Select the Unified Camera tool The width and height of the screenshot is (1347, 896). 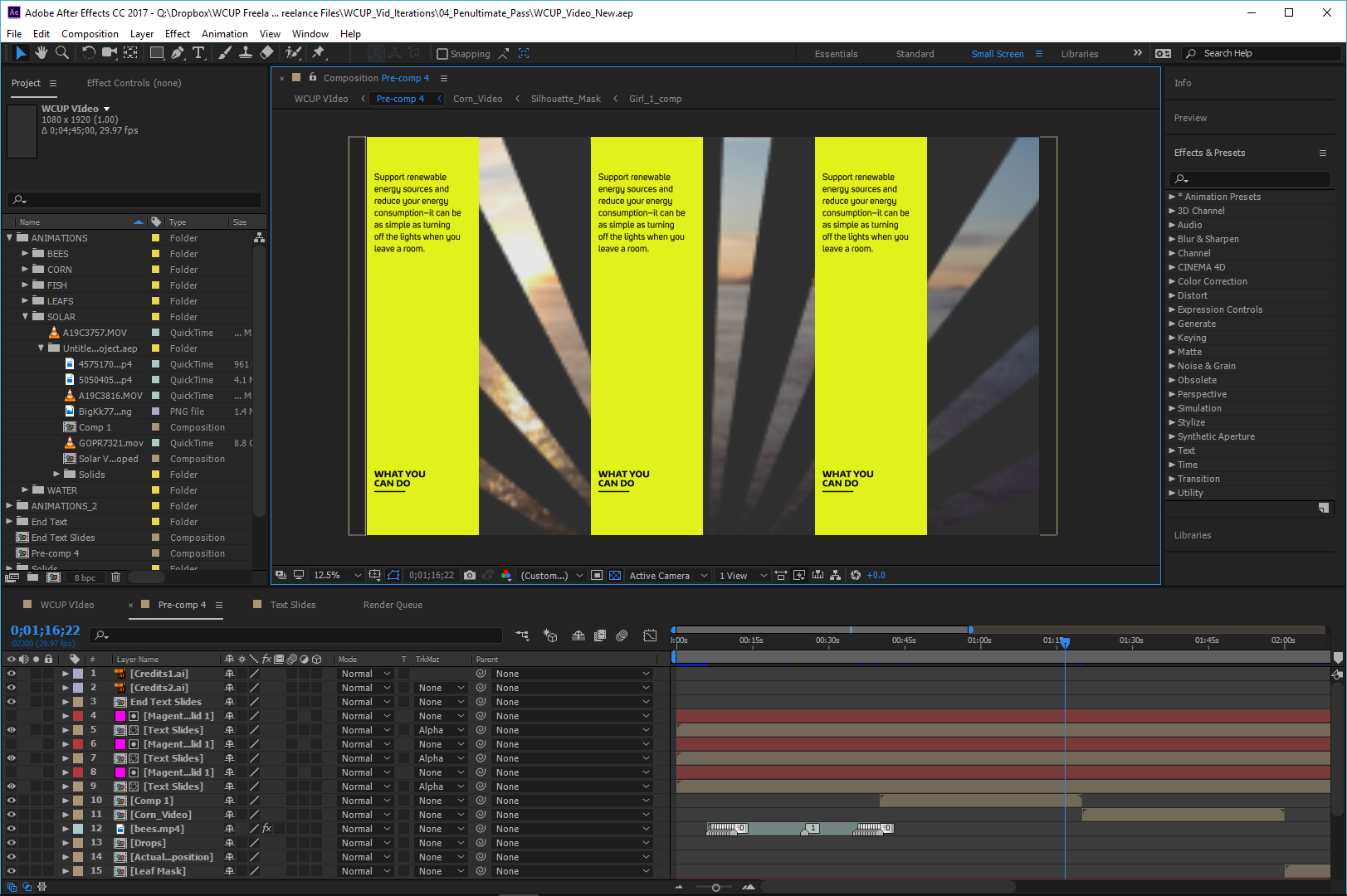pos(109,53)
